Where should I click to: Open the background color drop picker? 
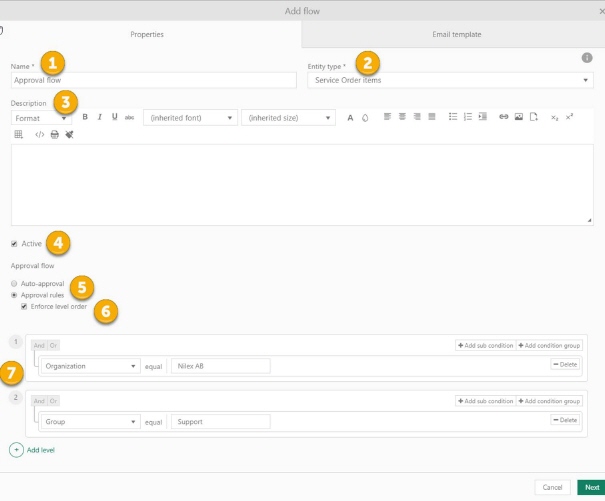[x=365, y=118]
